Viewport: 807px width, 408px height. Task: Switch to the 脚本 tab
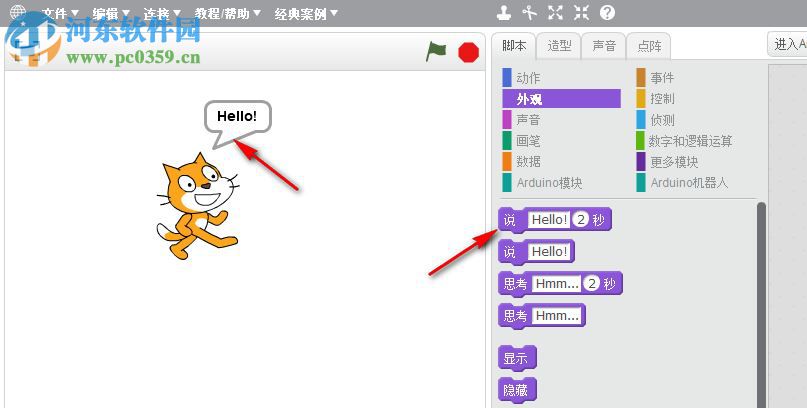tap(514, 46)
